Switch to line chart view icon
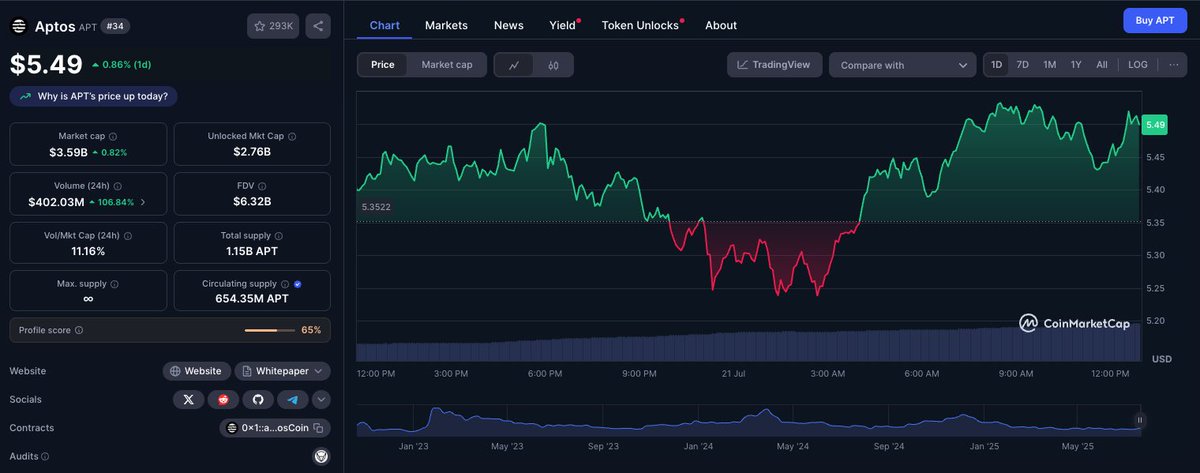 point(514,65)
